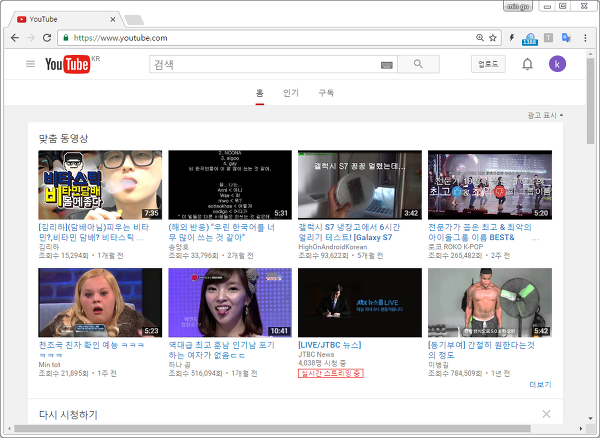600x438 pixels.
Task: Open 역대급 최고 훈남 video title
Action: tap(222, 350)
